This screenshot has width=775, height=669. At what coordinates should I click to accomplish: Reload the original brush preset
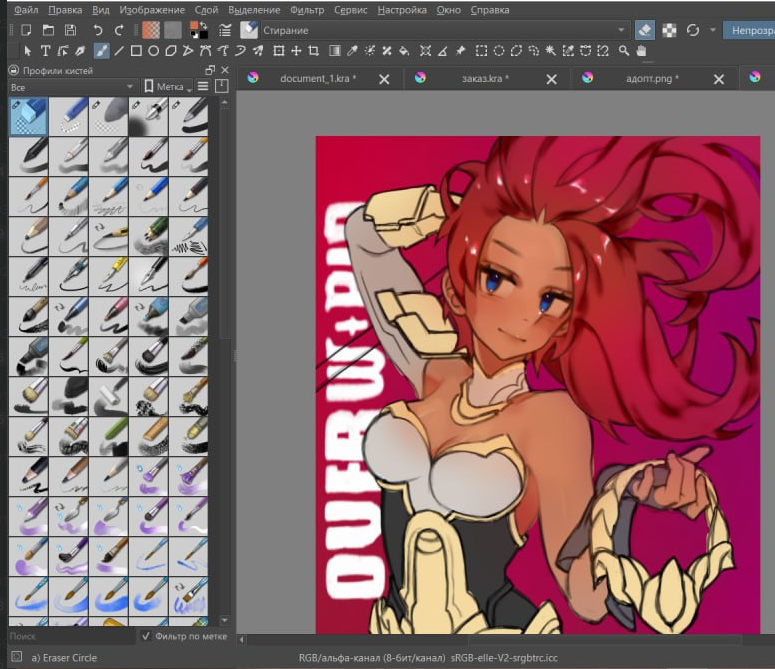coord(693,31)
